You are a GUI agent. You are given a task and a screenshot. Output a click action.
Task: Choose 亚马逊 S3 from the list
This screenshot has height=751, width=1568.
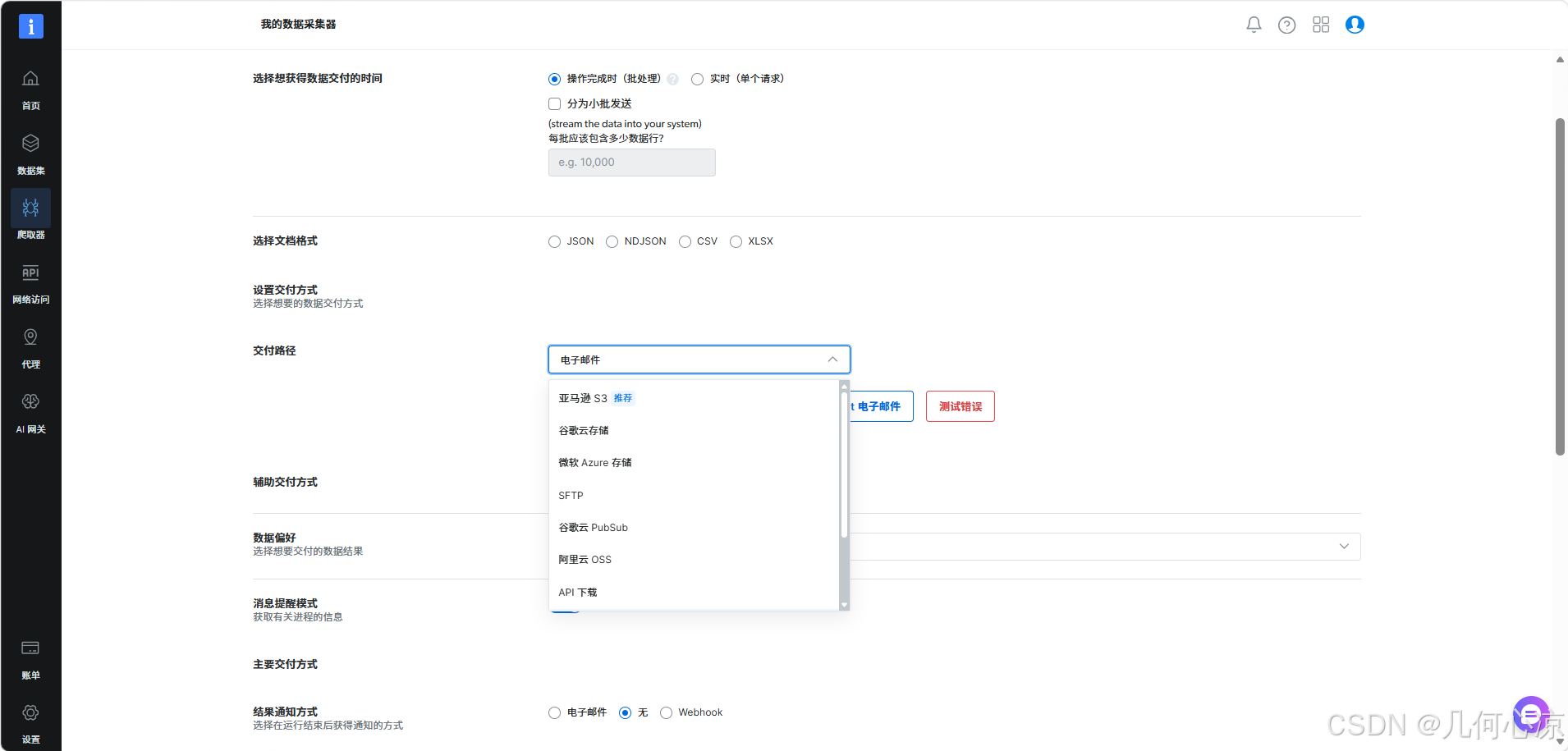point(694,398)
